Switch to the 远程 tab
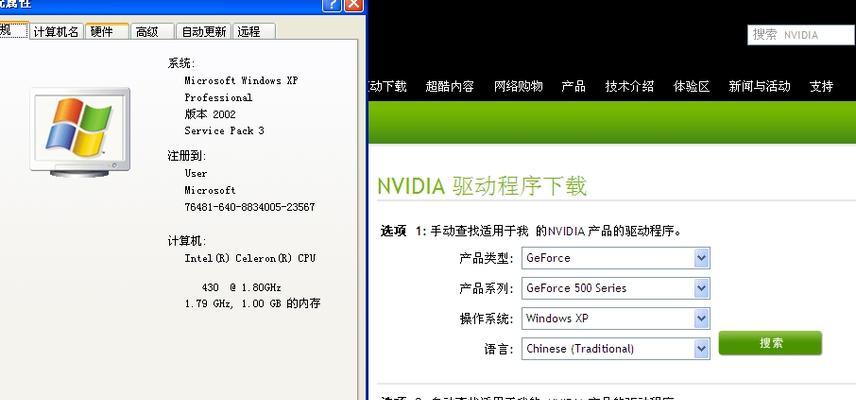 253,32
